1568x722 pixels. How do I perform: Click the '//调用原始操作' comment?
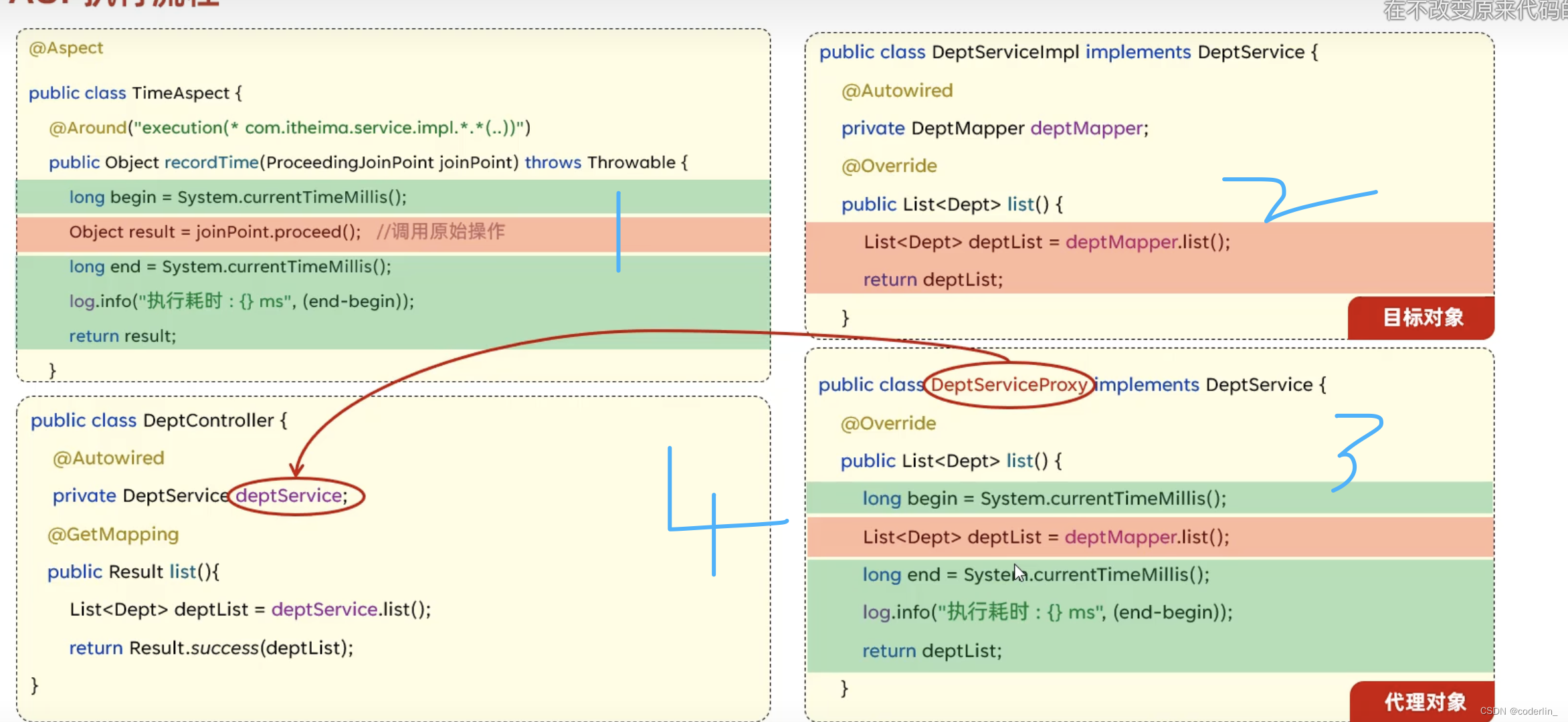pyautogui.click(x=441, y=232)
